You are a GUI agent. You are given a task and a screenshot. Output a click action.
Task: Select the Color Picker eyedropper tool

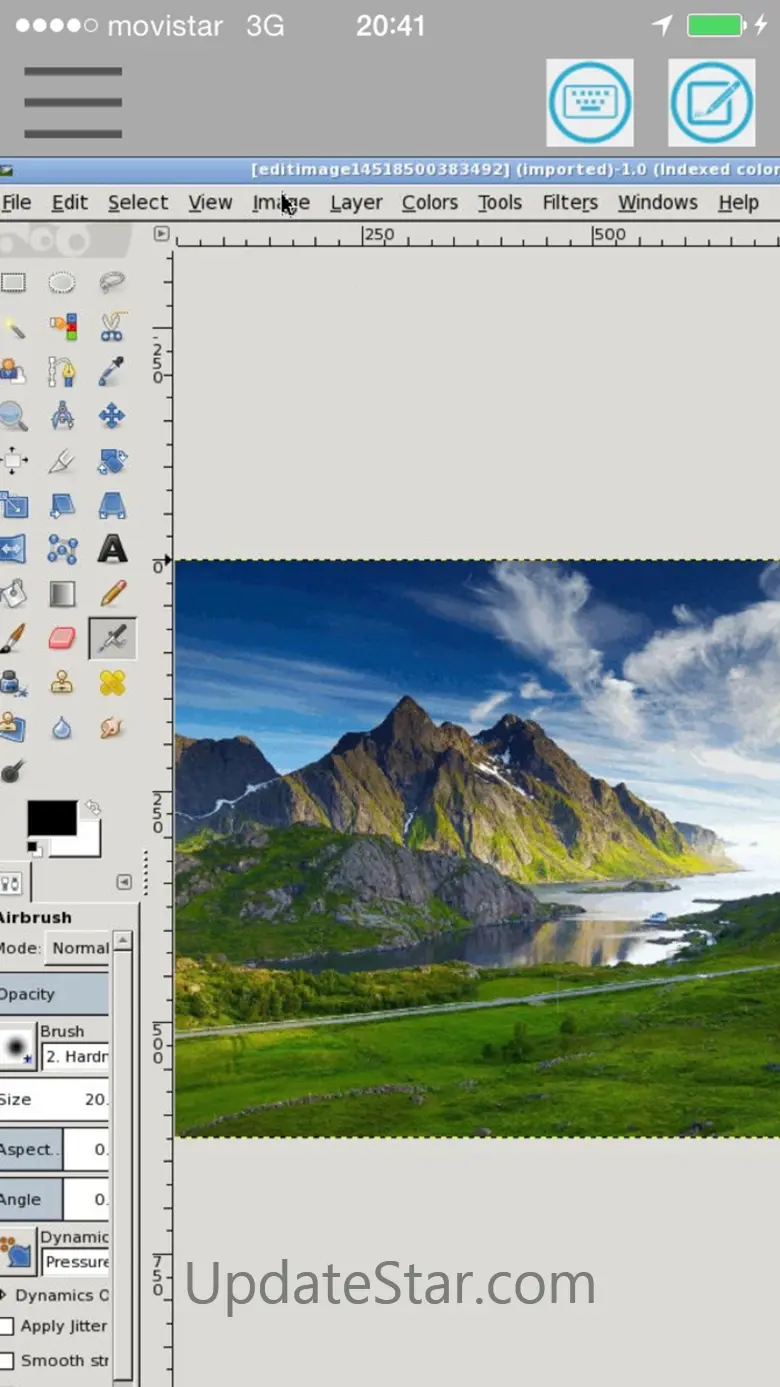(x=112, y=371)
